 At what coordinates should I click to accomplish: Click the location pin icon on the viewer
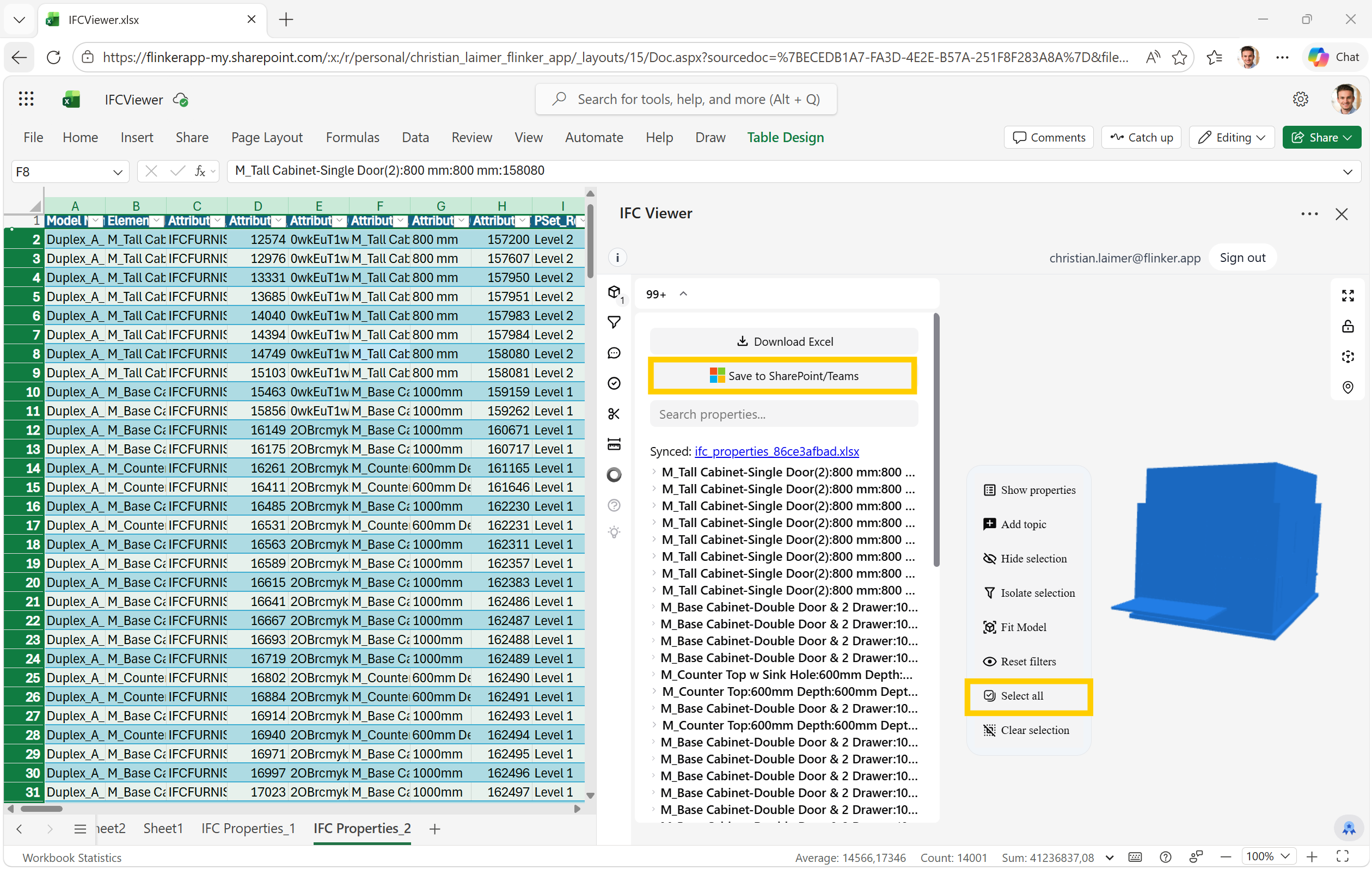click(1348, 387)
